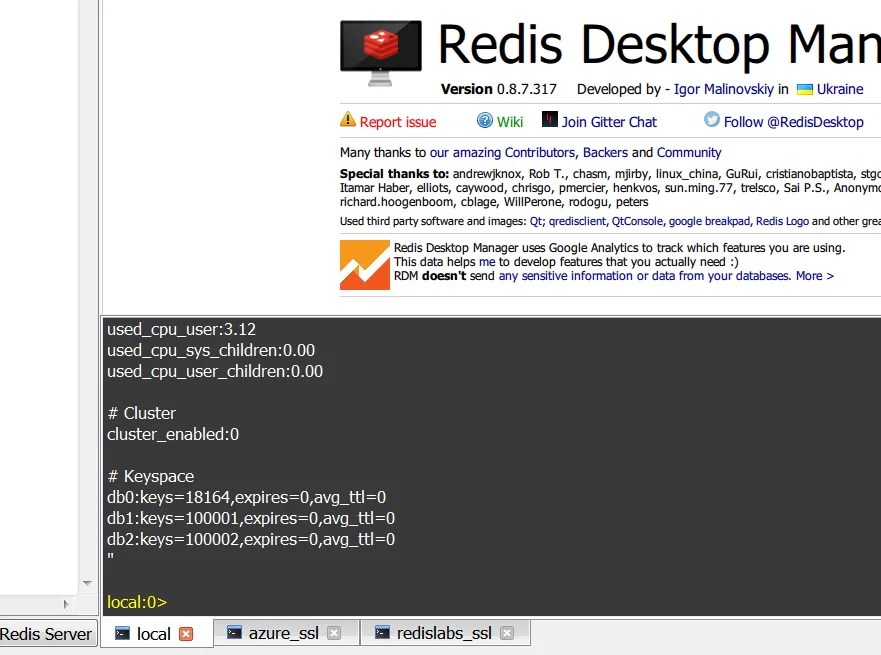Click the Report issue warning icon
The image size is (881, 655).
[x=348, y=120]
